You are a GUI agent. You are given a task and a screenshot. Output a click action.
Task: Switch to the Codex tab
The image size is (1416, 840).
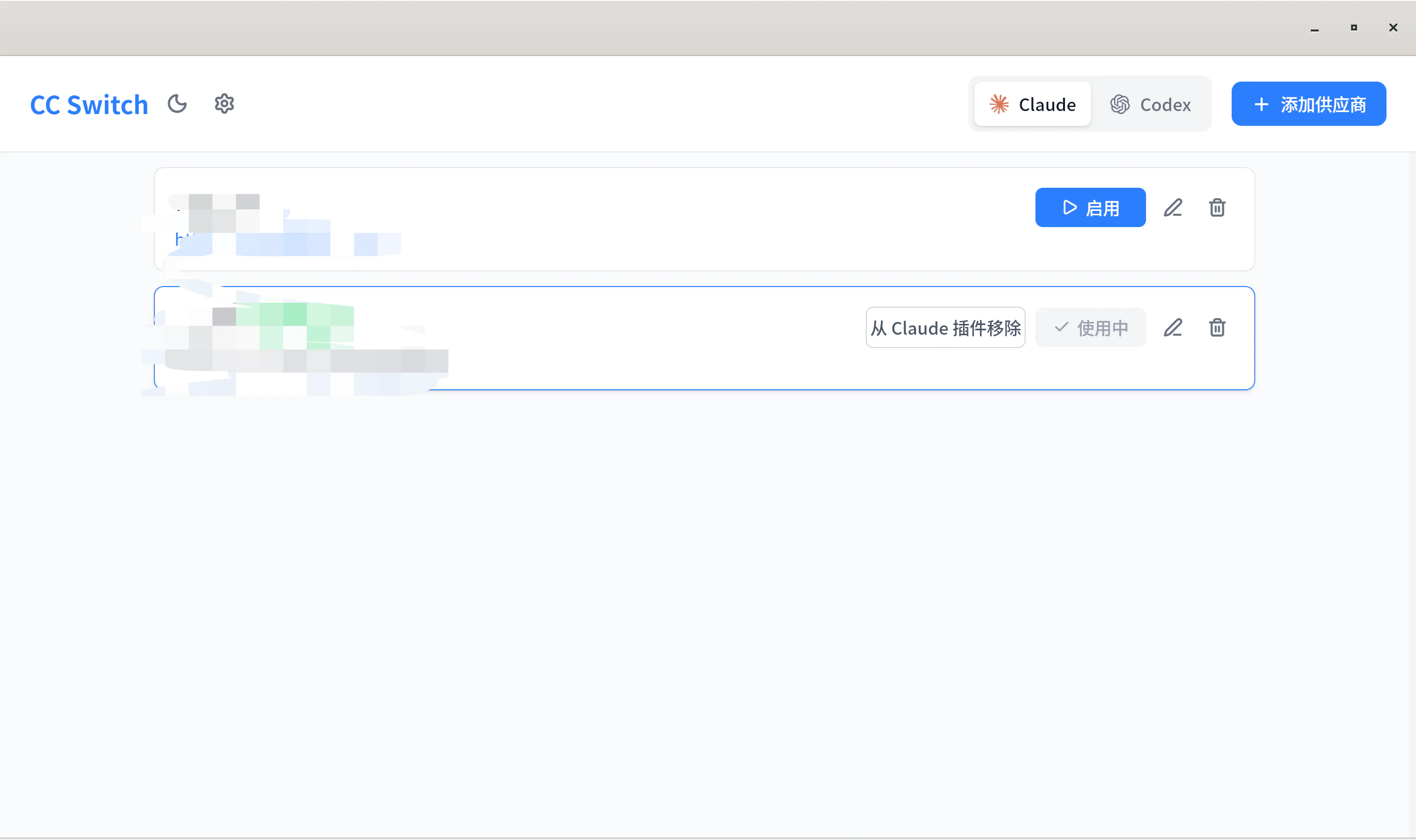point(1150,104)
